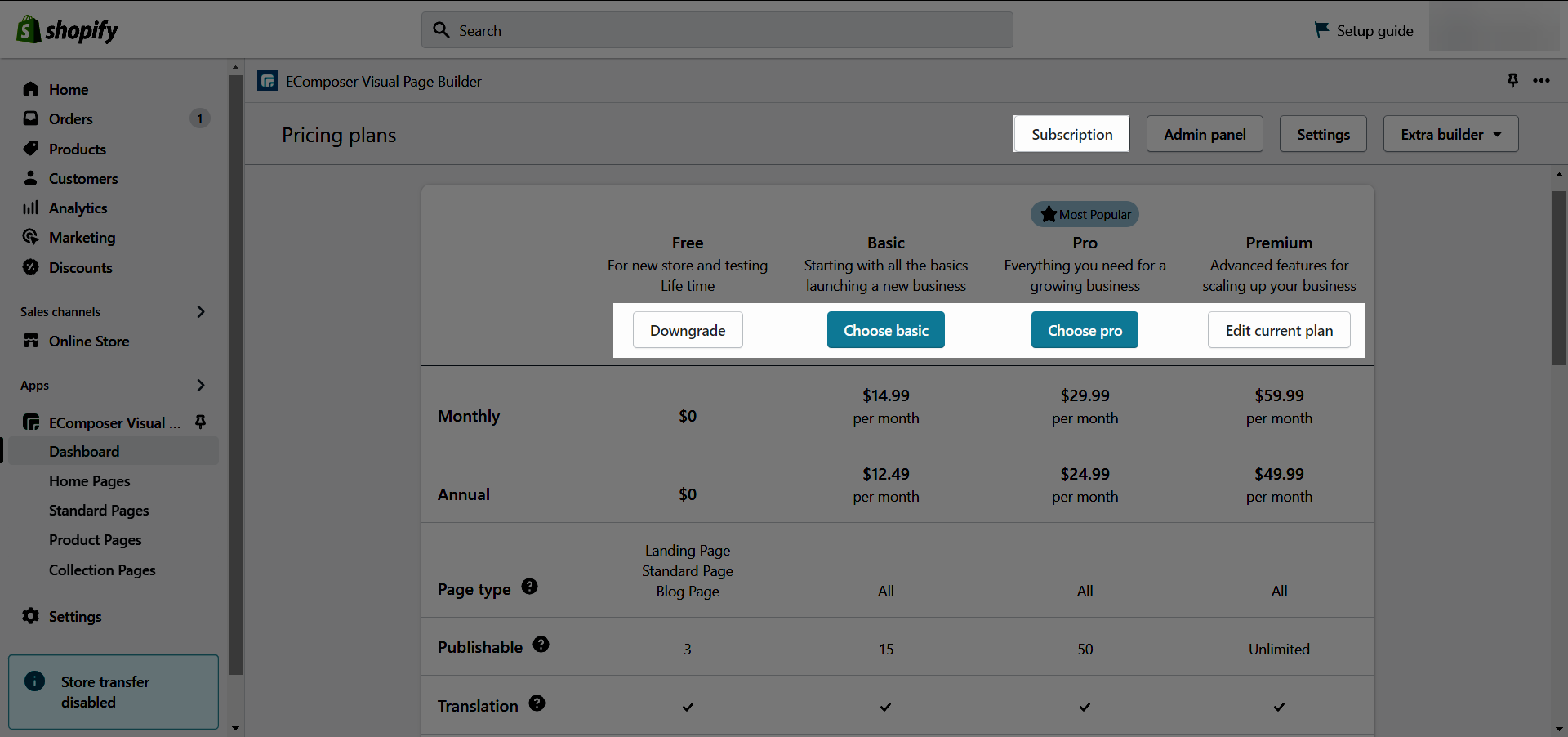Click the main page scrollbar thumb

click(1559, 278)
